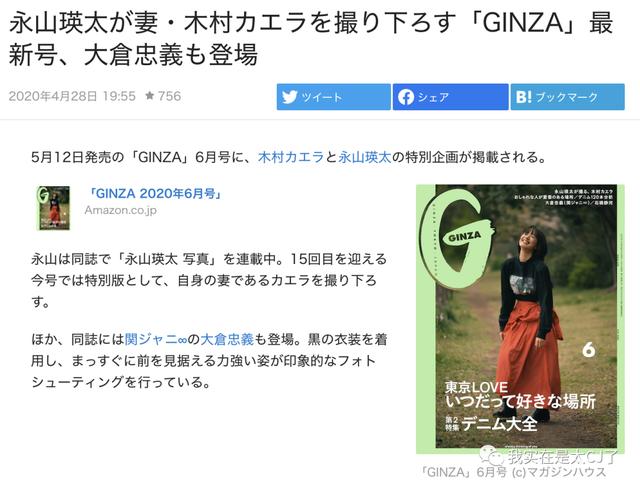Click the Twitter bird icon
Viewport: 640px width, 485px height.
[x=289, y=97]
